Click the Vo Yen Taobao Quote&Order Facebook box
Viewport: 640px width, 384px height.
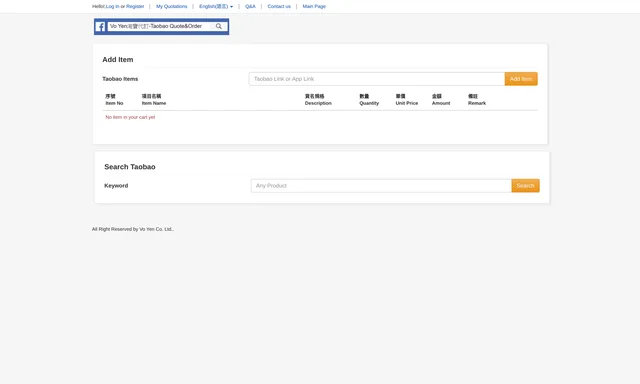click(x=162, y=27)
